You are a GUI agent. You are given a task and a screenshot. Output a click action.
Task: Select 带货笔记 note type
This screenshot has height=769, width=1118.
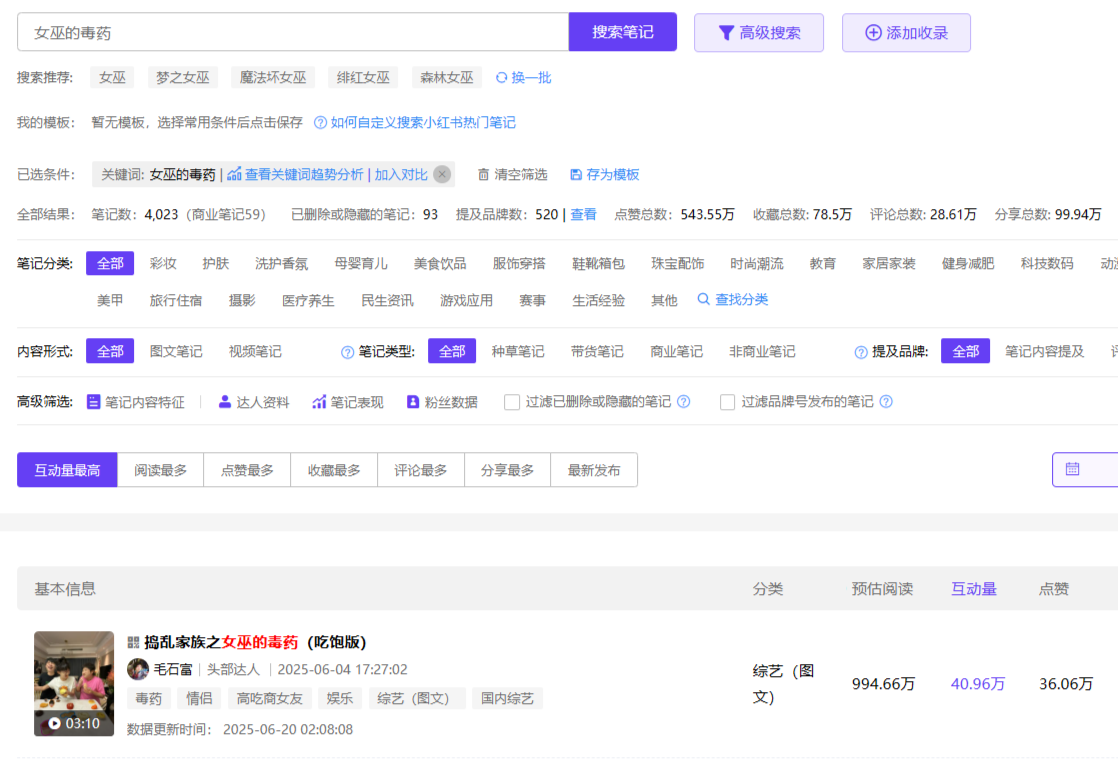[597, 351]
